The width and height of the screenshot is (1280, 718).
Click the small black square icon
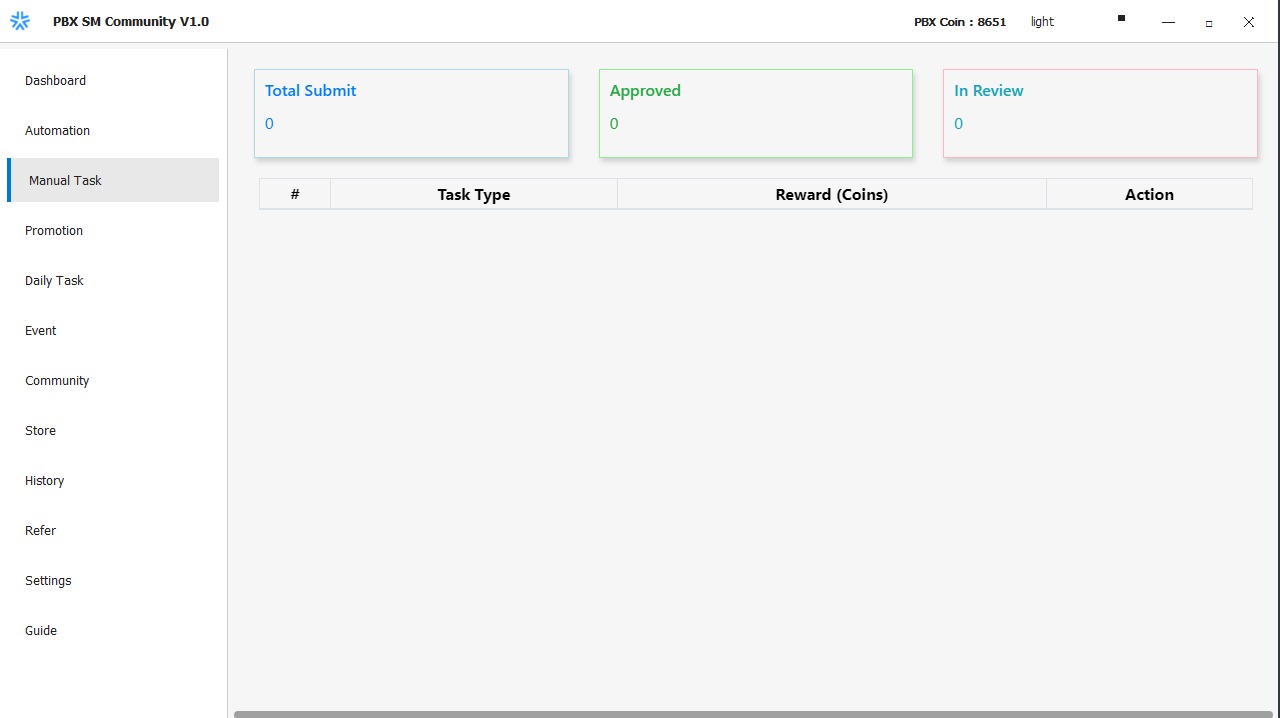pyautogui.click(x=1121, y=18)
